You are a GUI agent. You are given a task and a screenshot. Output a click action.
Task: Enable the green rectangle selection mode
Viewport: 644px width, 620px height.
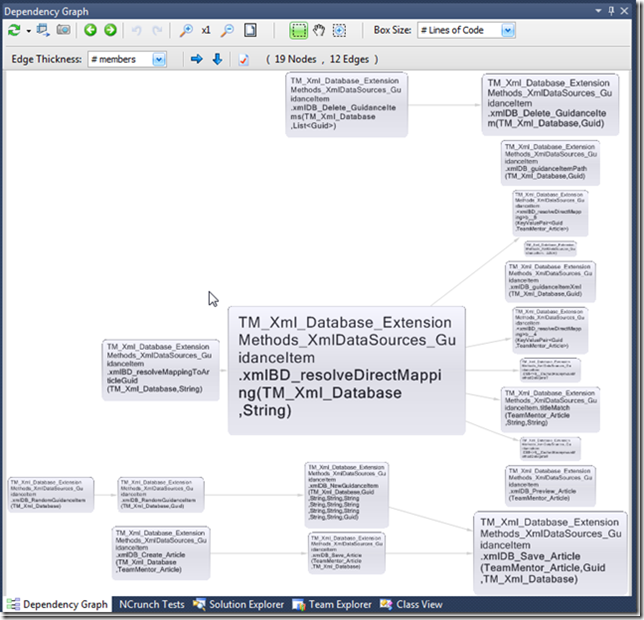(x=298, y=31)
